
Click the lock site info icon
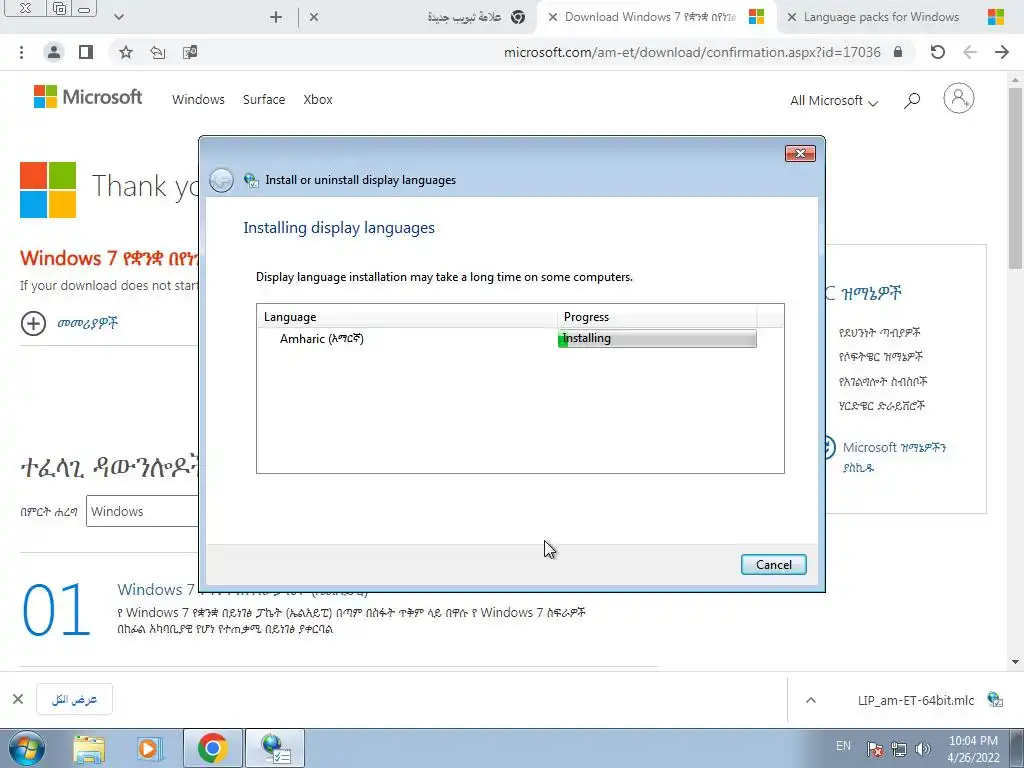898,52
